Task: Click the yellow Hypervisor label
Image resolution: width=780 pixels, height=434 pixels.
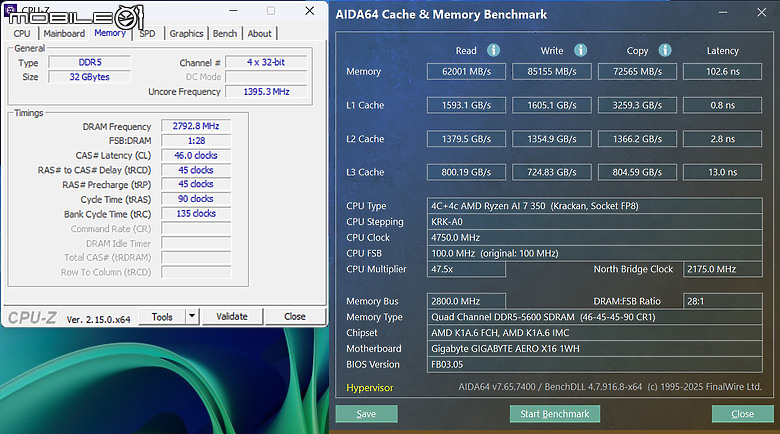Action: pyautogui.click(x=370, y=387)
